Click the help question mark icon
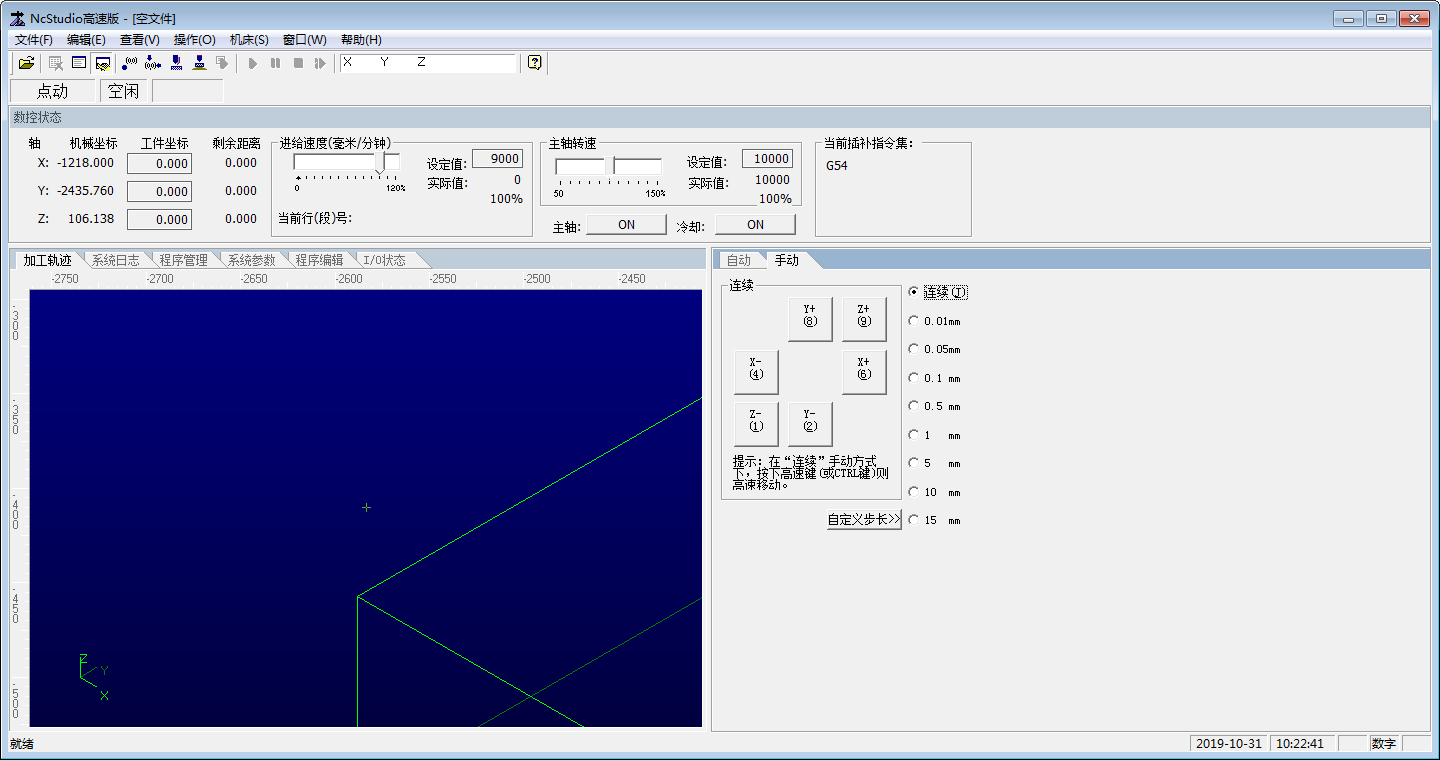 pos(535,63)
